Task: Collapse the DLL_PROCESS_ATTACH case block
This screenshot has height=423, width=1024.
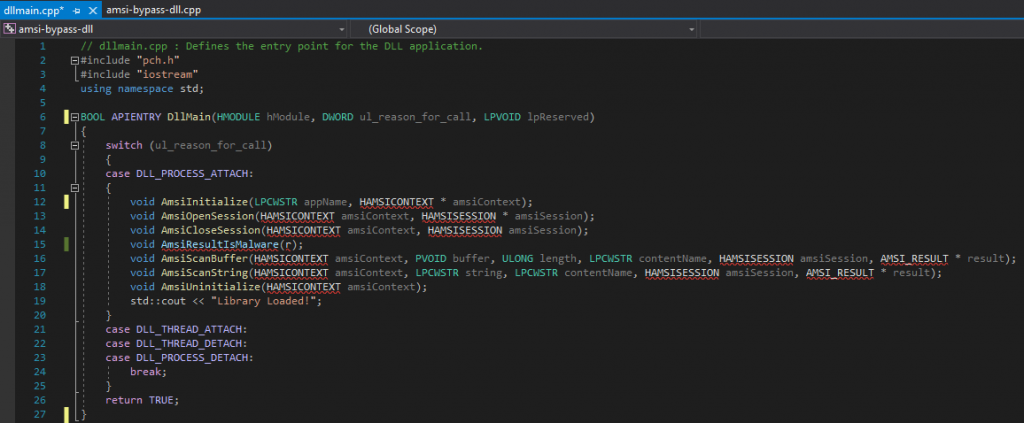Action: click(x=75, y=188)
